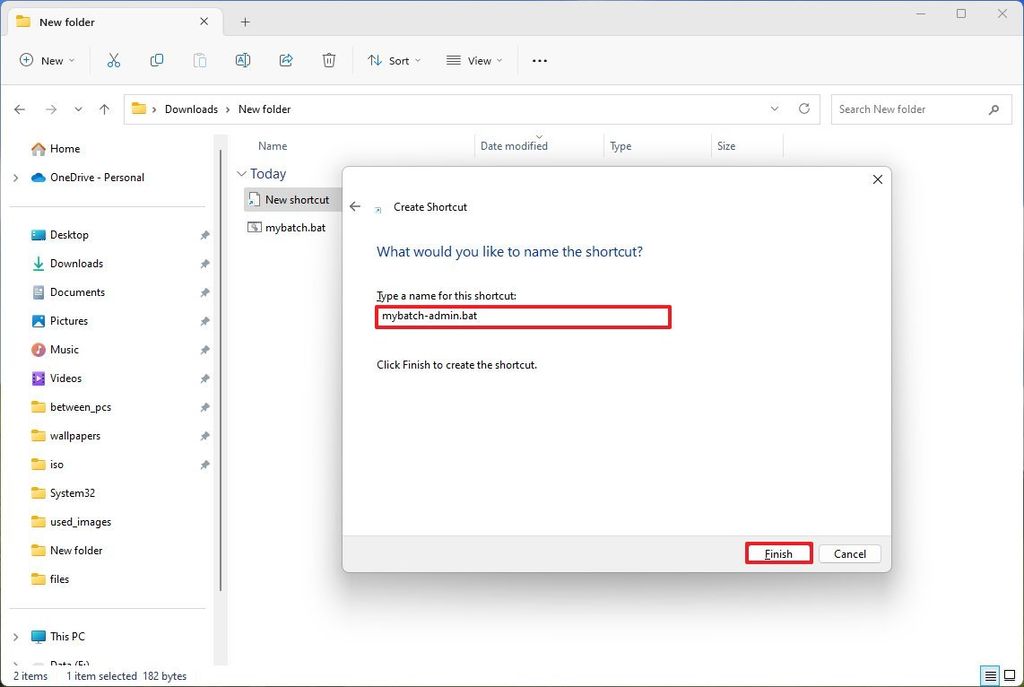
Task: Open the Share icon
Action: [286, 60]
